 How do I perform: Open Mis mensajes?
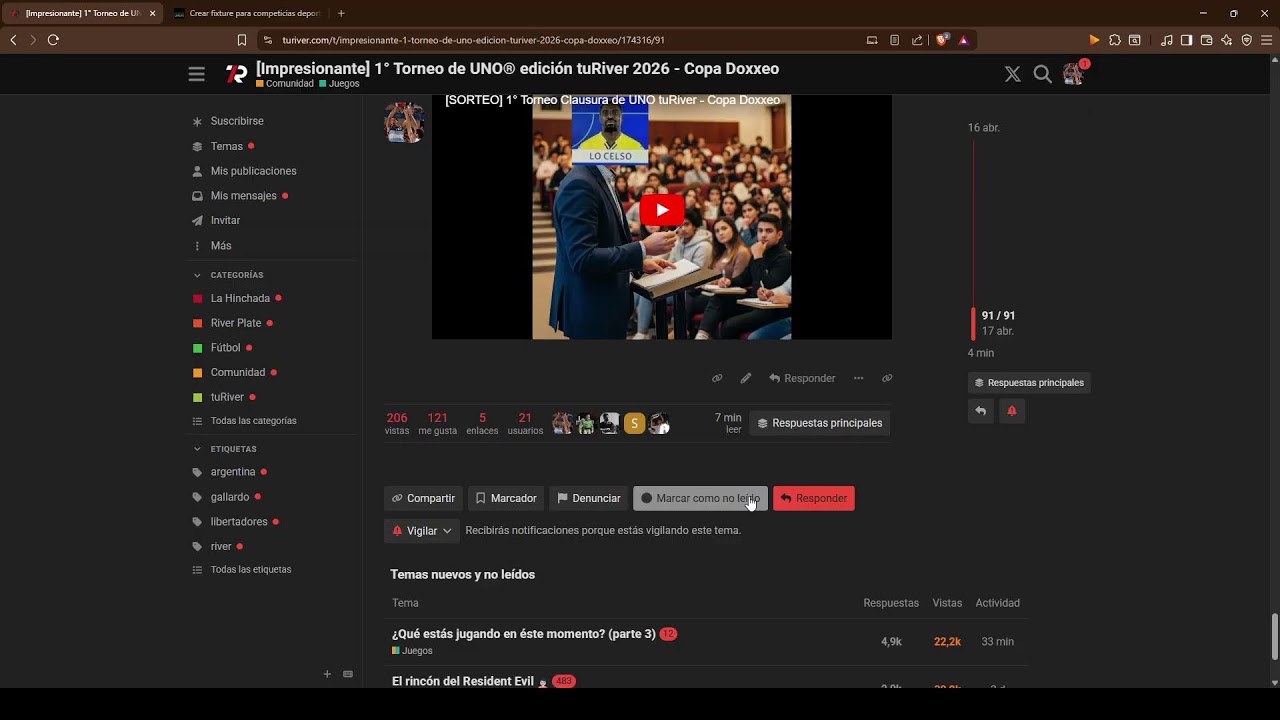[x=243, y=196]
